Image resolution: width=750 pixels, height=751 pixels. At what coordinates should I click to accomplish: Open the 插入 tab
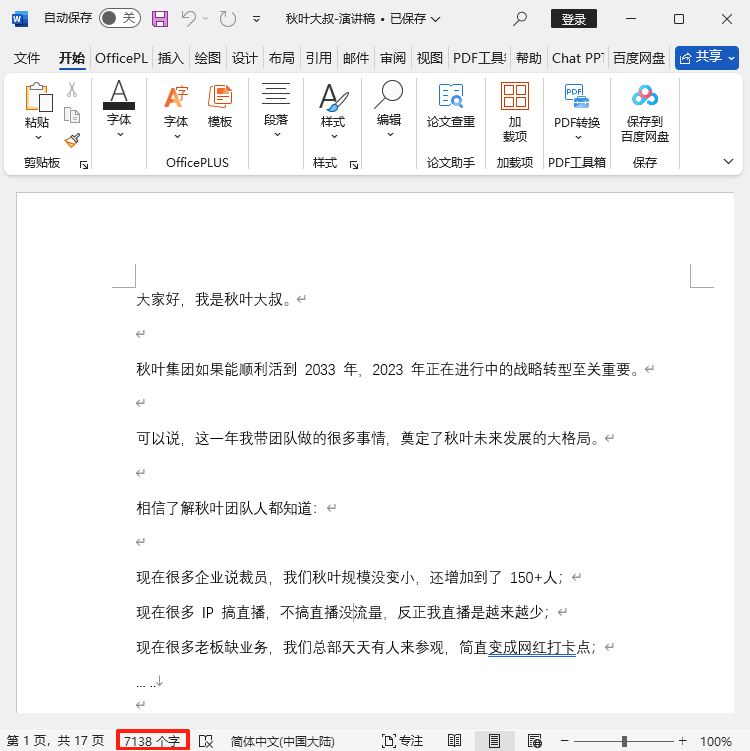(x=170, y=58)
